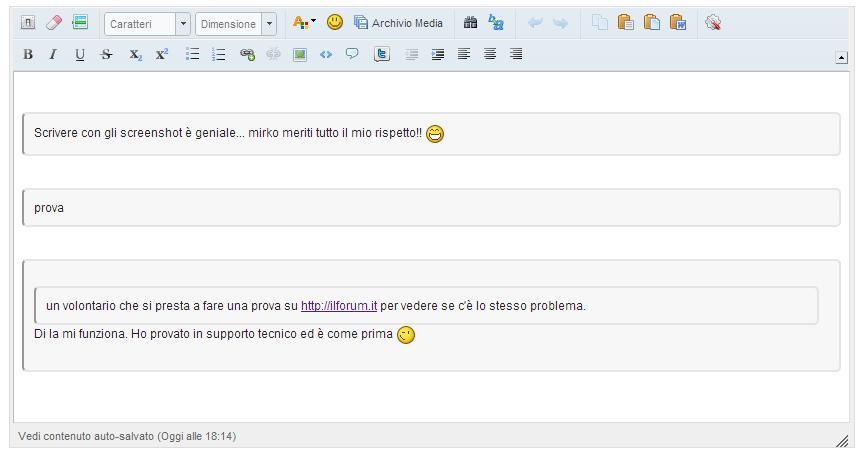Click the Quote speech bubble icon
Image resolution: width=861 pixels, height=454 pixels.
click(352, 54)
